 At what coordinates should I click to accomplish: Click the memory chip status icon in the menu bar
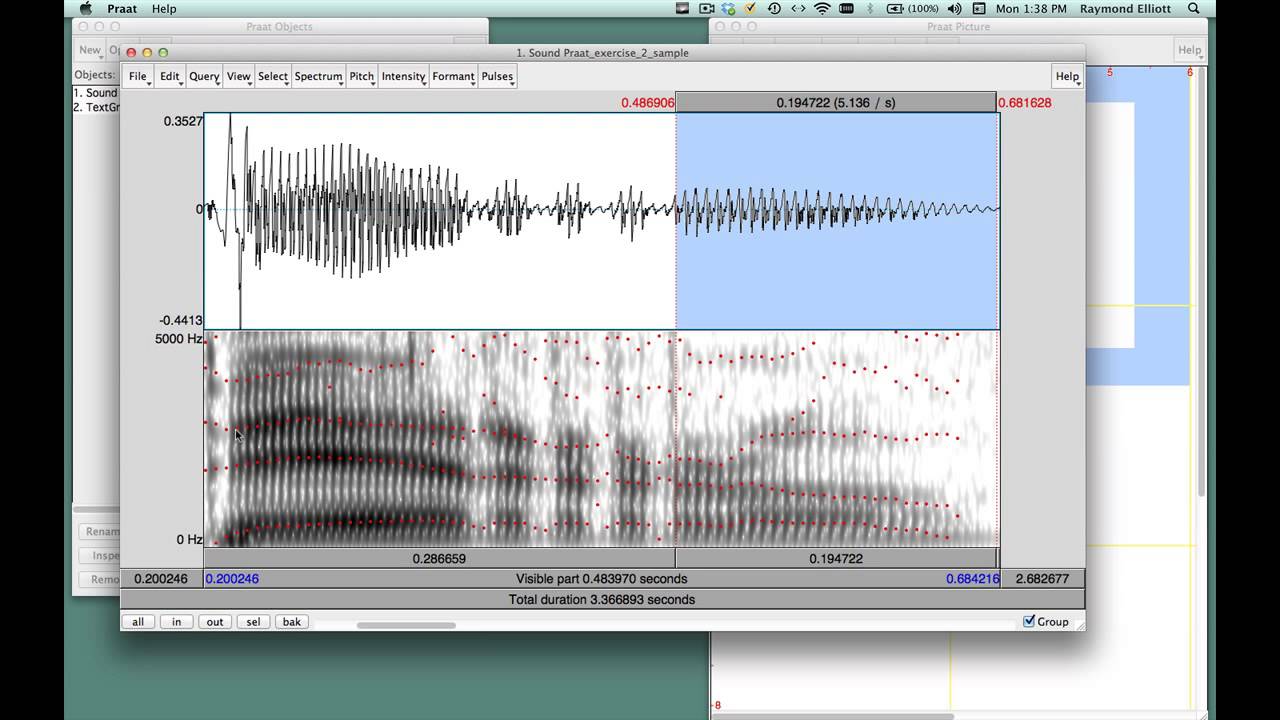846,8
